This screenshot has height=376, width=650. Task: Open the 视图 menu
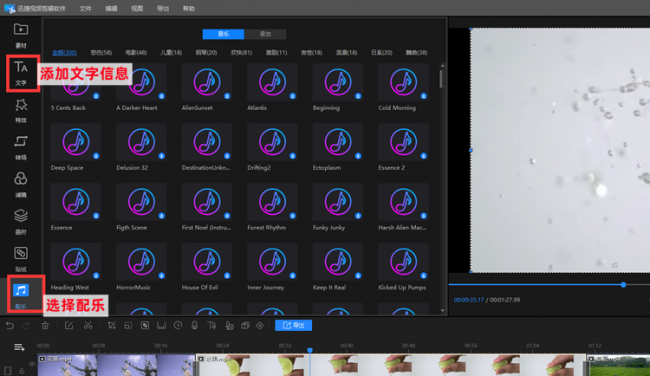[137, 8]
